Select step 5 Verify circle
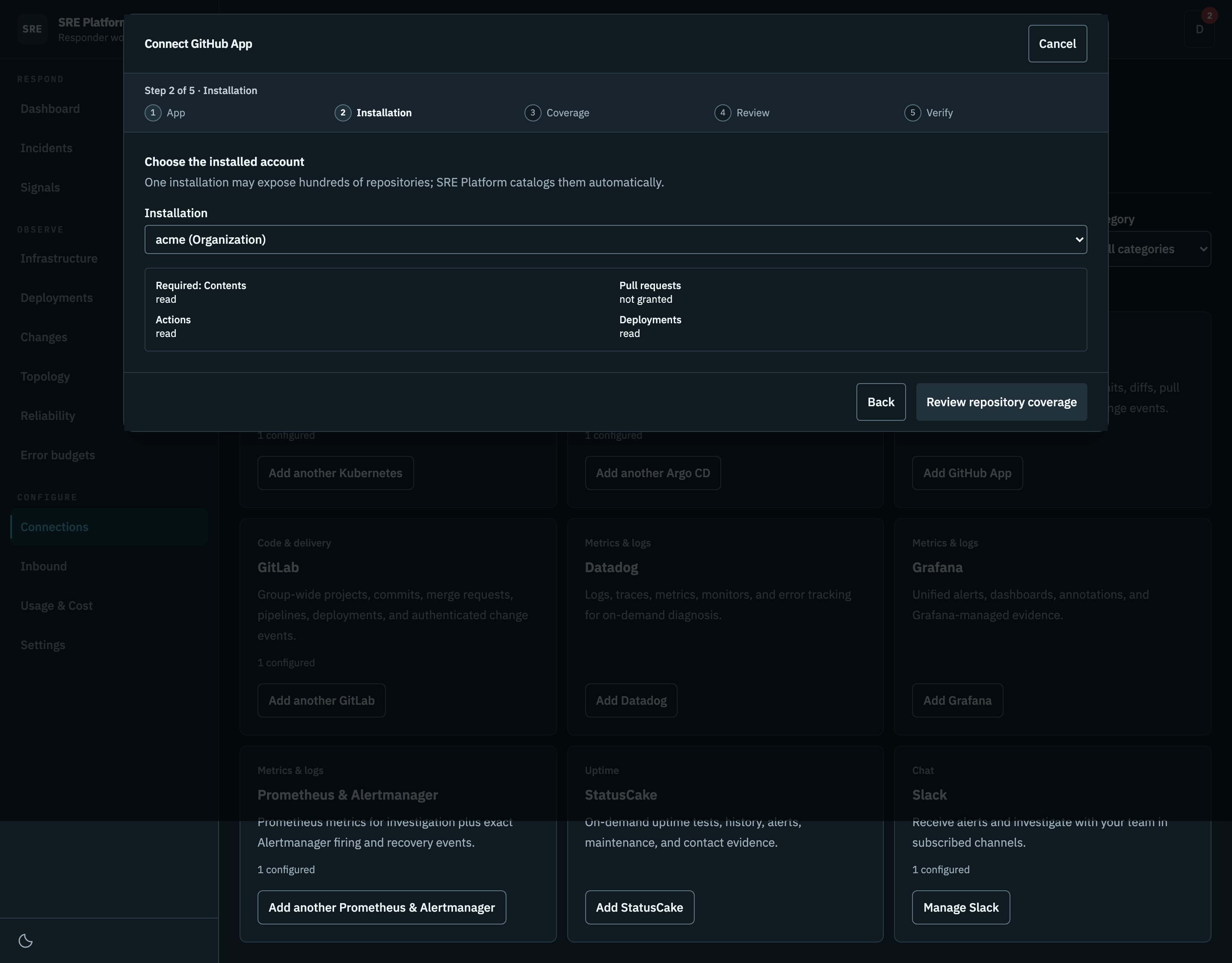This screenshot has height=963, width=1232. 912,113
